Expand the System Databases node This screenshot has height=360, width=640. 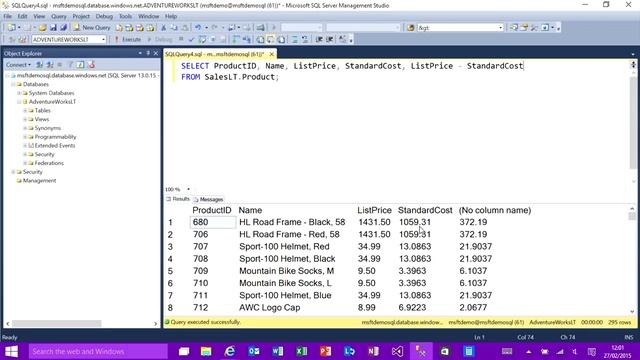pos(19,93)
